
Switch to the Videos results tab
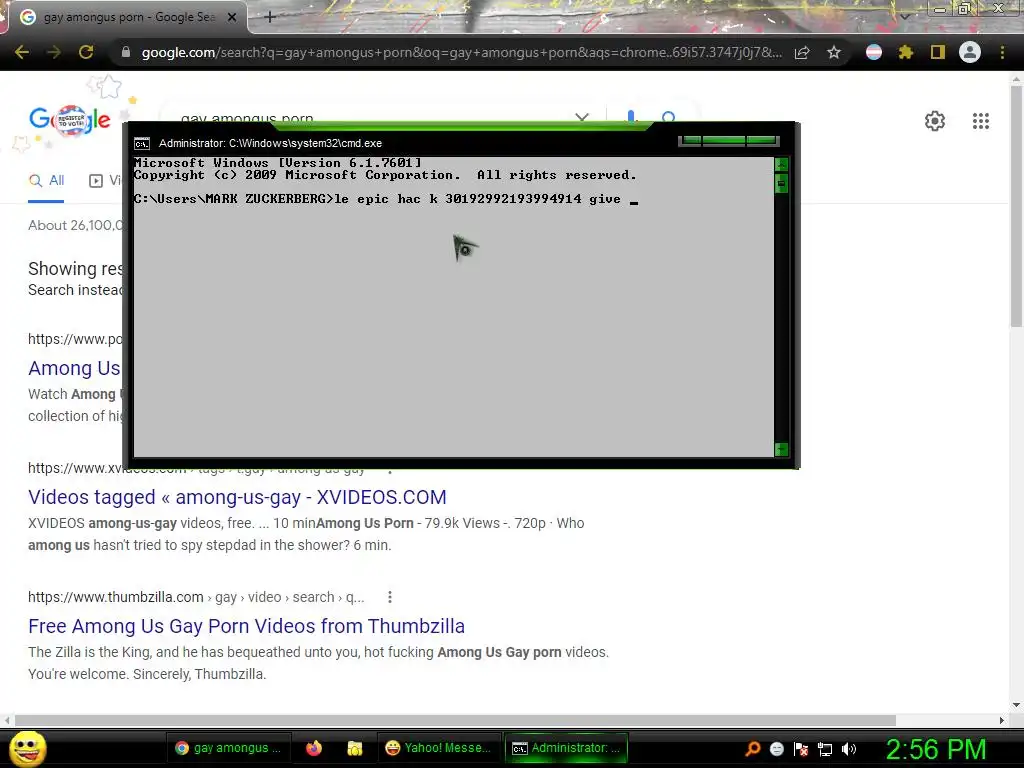pyautogui.click(x=105, y=180)
